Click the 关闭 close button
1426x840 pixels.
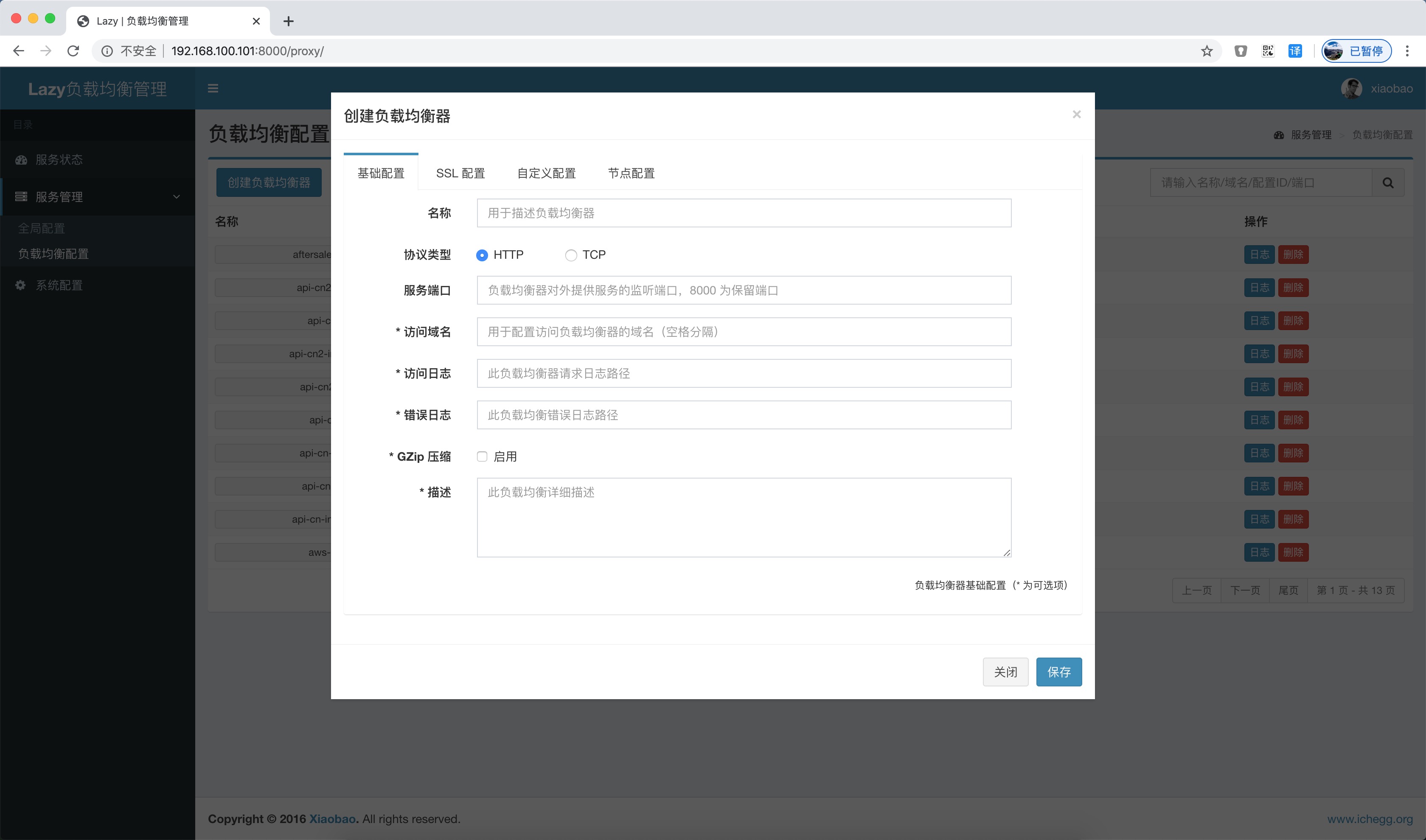click(1005, 672)
